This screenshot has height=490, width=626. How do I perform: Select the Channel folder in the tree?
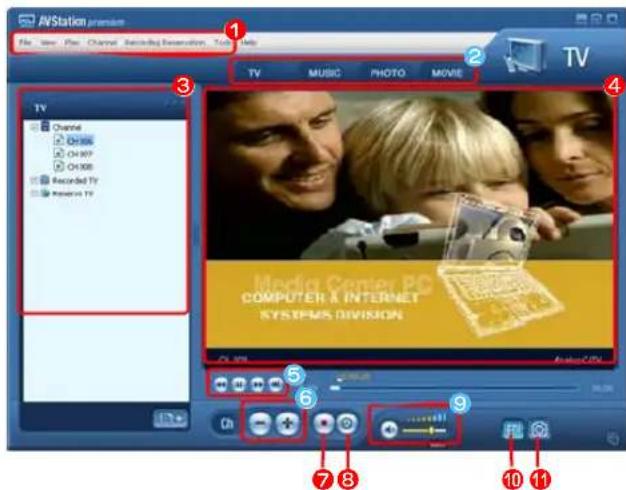pos(67,127)
